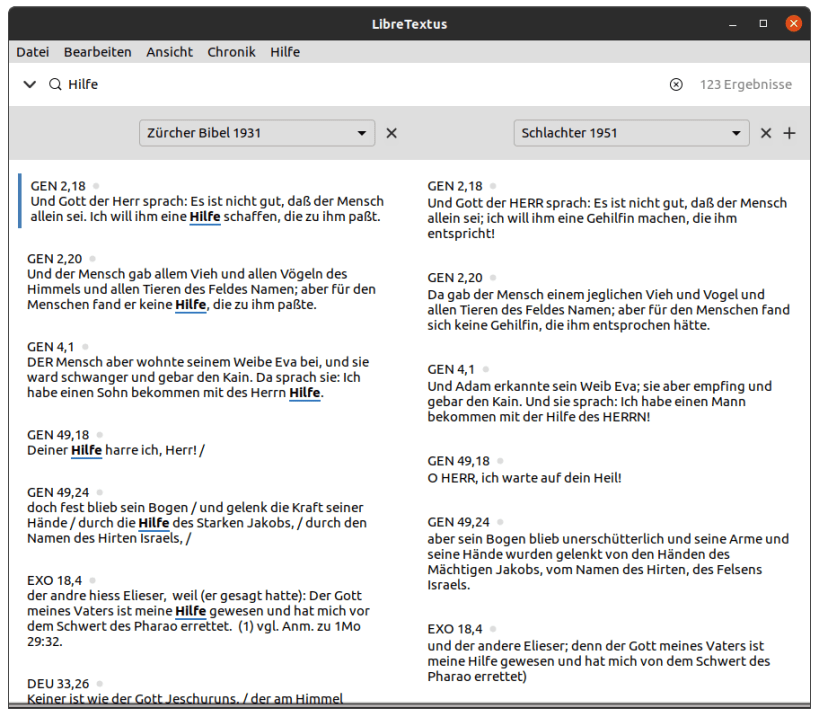819x717 pixels.
Task: Click highlighted Hilfe in Zürcher GEN 4,1
Action: [305, 393]
